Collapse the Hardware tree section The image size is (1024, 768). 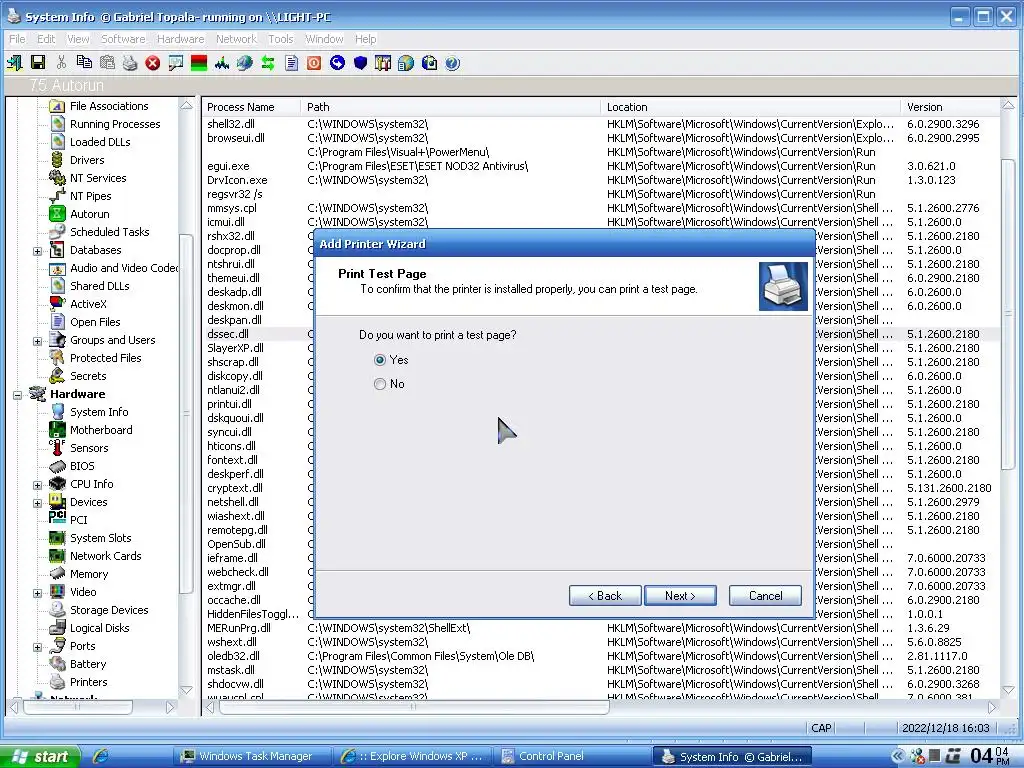18,394
